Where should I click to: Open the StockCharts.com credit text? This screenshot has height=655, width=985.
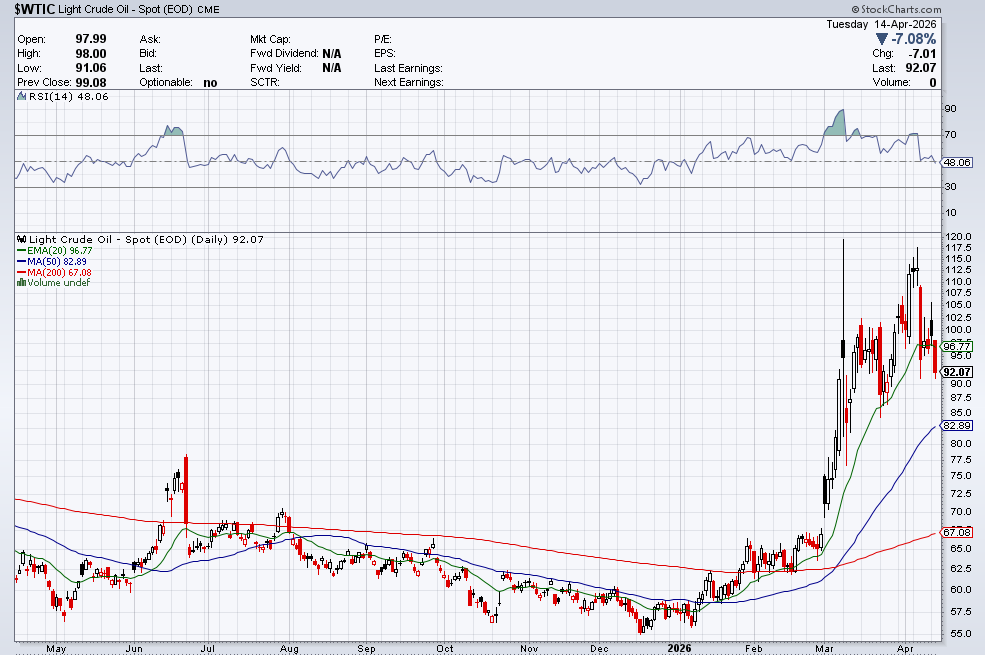coord(896,9)
